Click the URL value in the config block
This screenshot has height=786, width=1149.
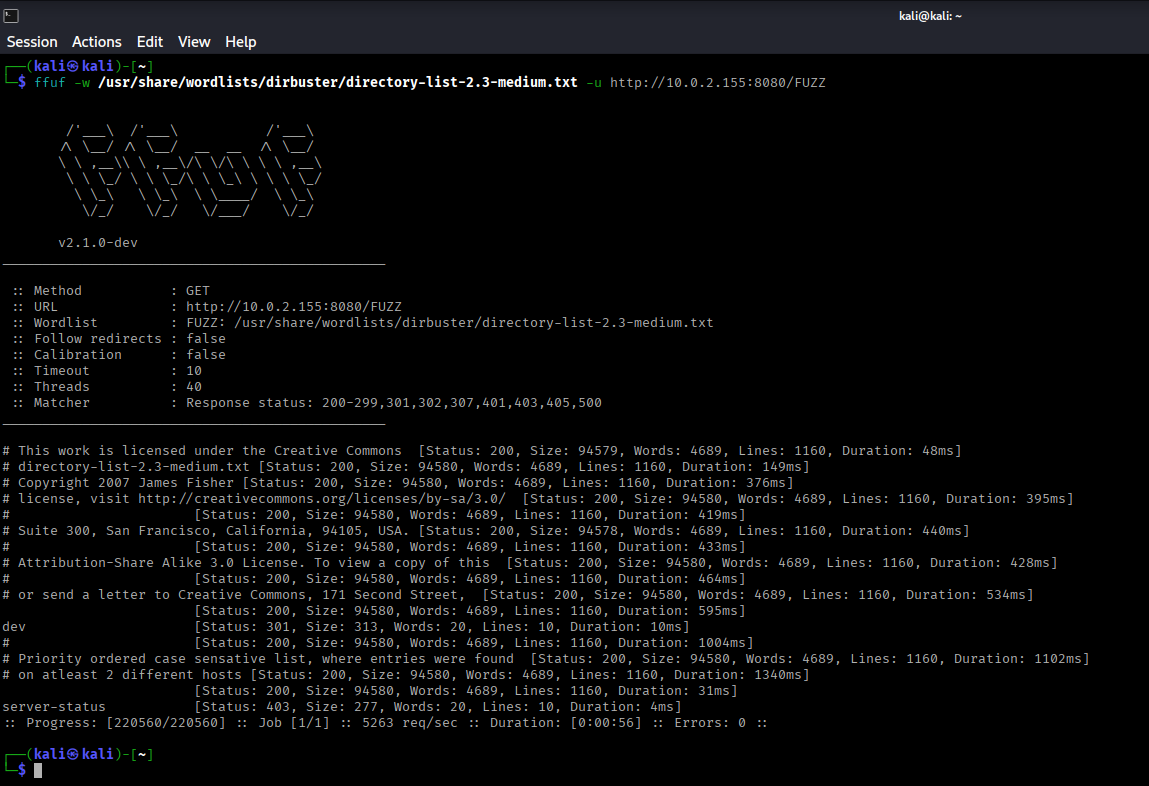294,307
